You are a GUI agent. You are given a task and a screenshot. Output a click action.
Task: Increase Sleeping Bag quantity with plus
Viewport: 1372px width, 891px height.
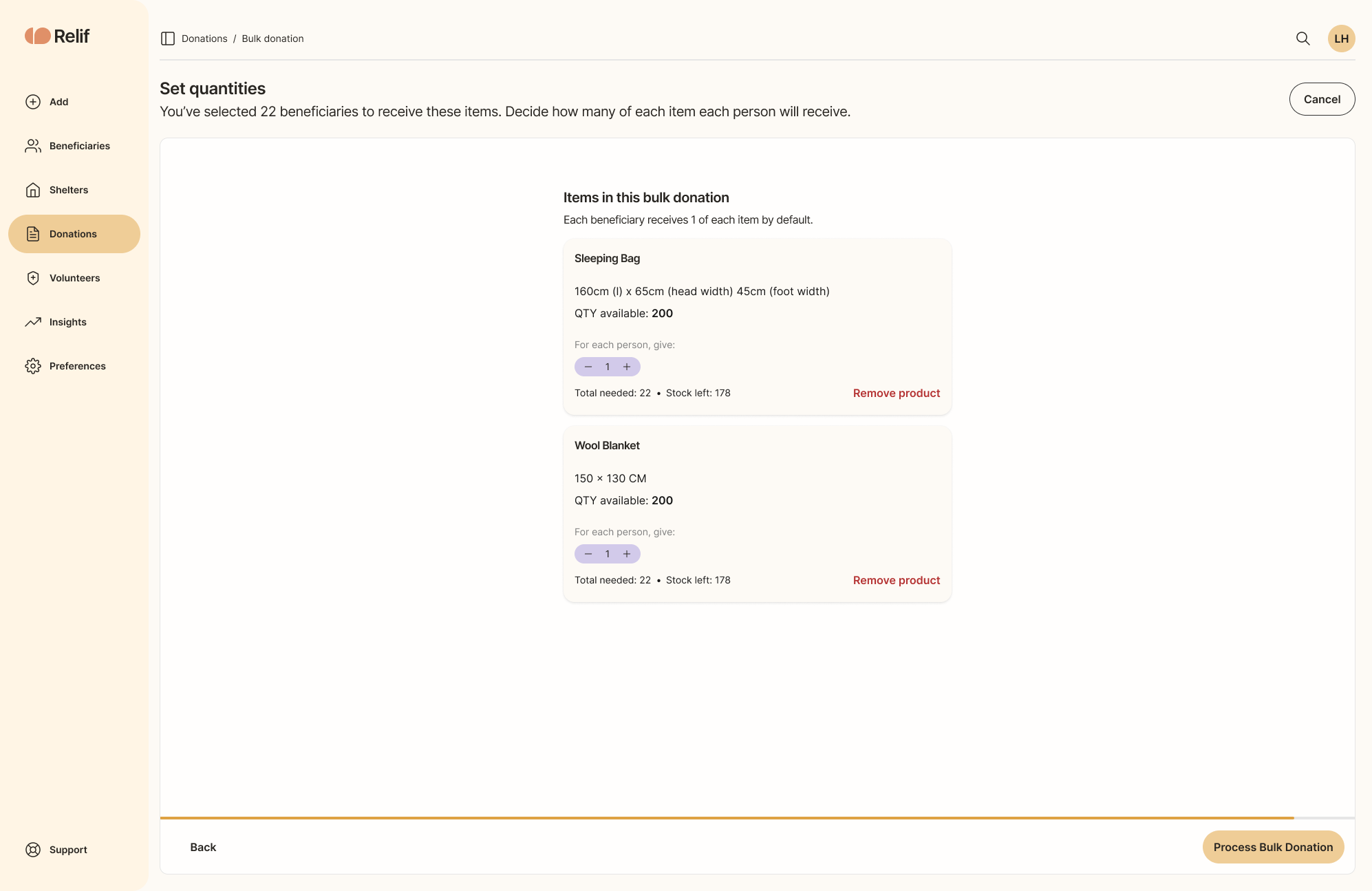(x=627, y=367)
